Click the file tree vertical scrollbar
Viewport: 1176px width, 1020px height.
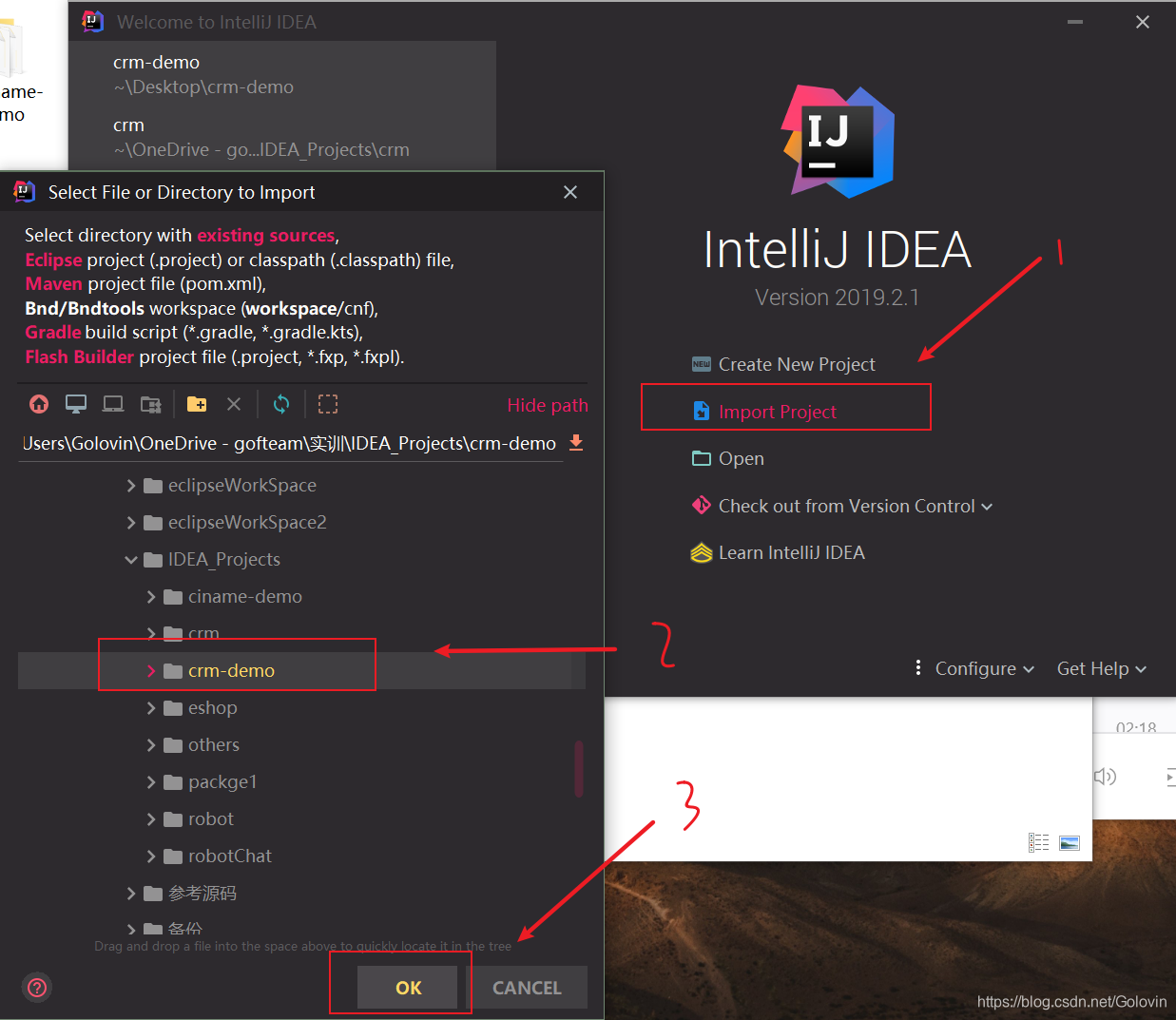click(579, 768)
